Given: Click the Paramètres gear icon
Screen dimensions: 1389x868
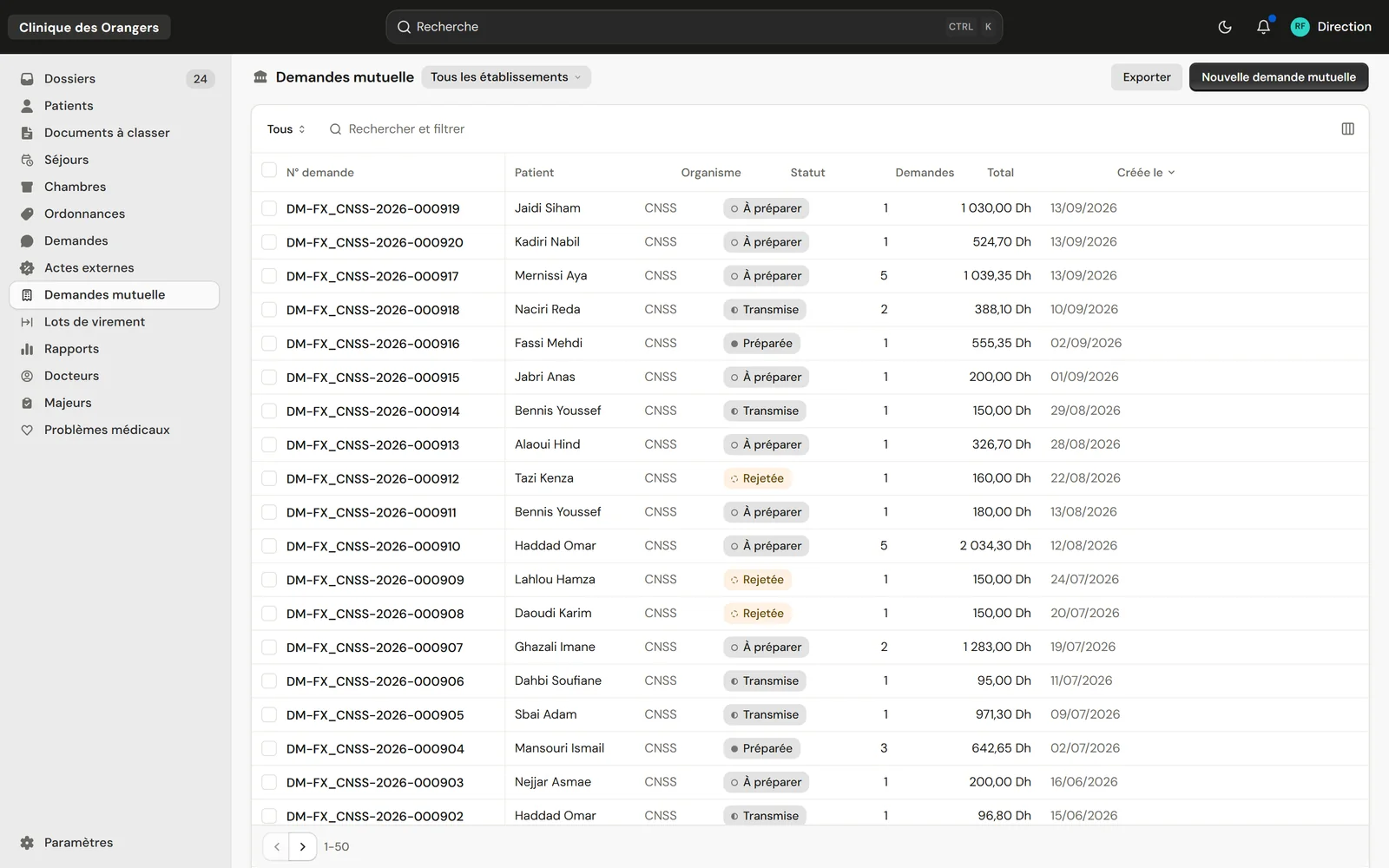Looking at the screenshot, I should [x=27, y=843].
